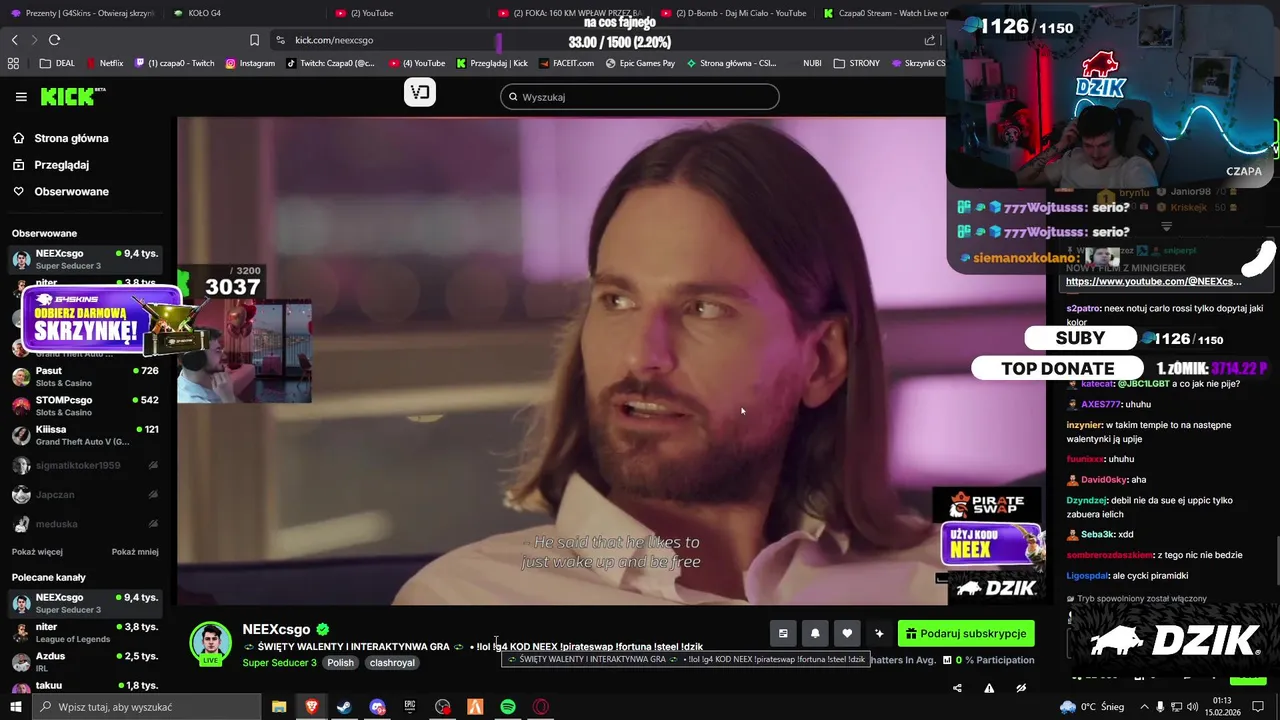Open the offline sigmatiktoker1959 channel
The image size is (1280, 720).
[85, 465]
